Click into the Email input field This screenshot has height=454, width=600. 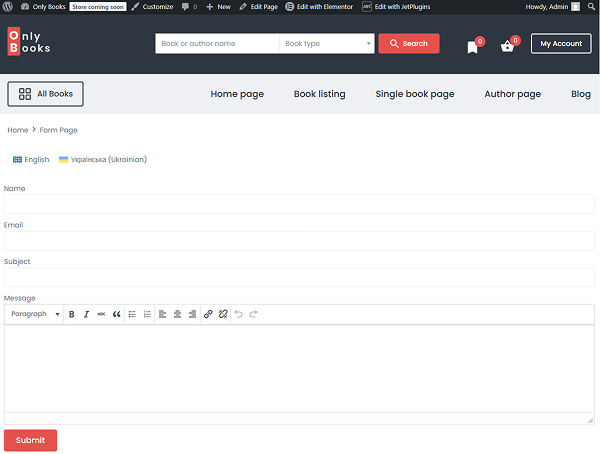299,241
